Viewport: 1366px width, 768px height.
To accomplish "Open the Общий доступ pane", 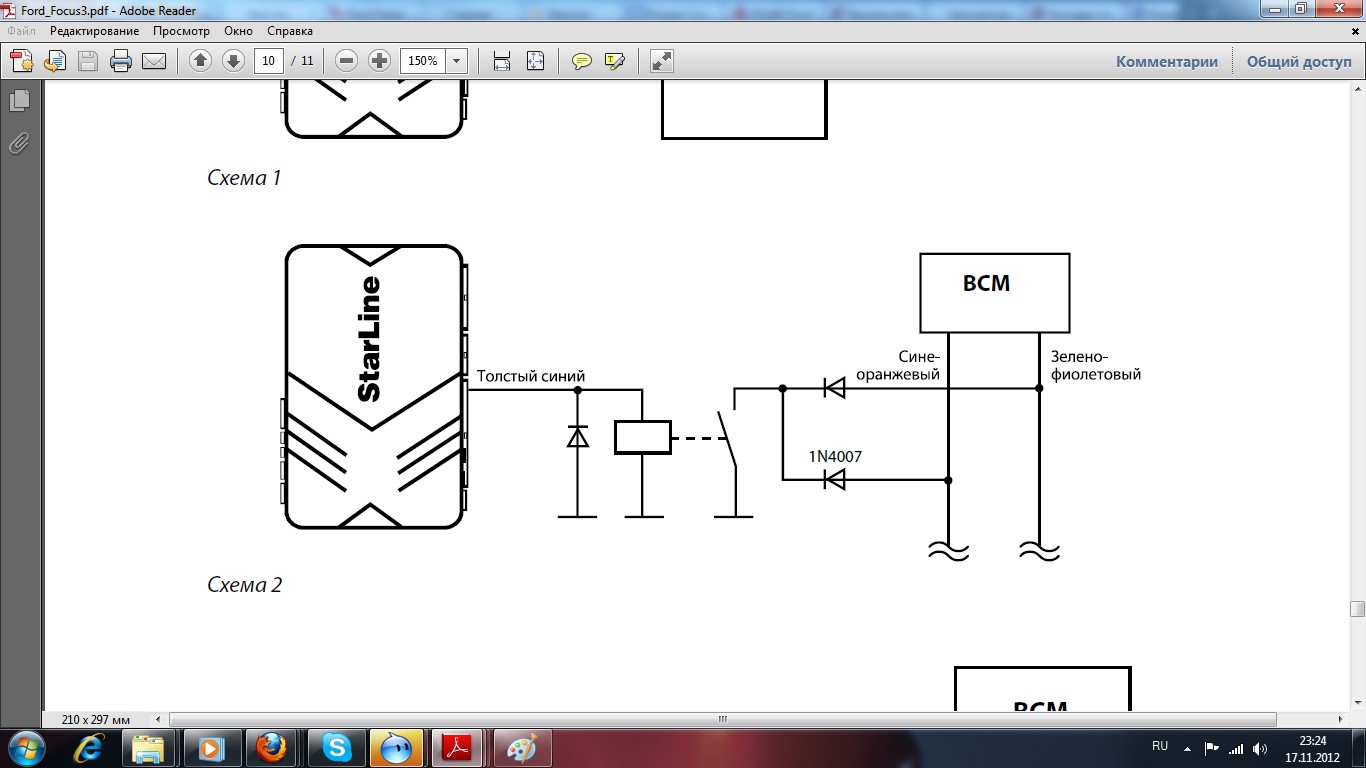I will [1298, 61].
